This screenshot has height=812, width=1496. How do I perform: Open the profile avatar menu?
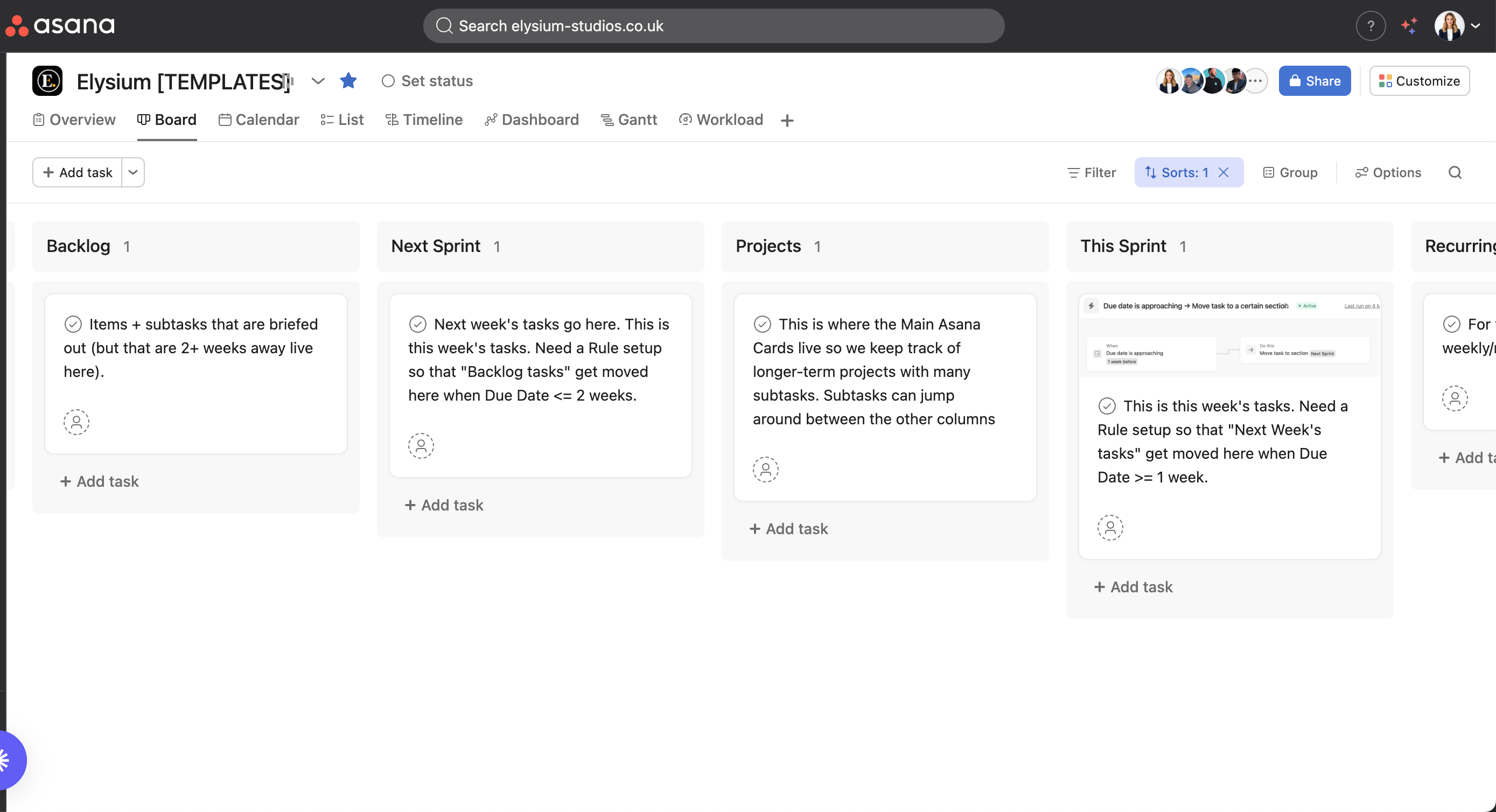(1457, 25)
